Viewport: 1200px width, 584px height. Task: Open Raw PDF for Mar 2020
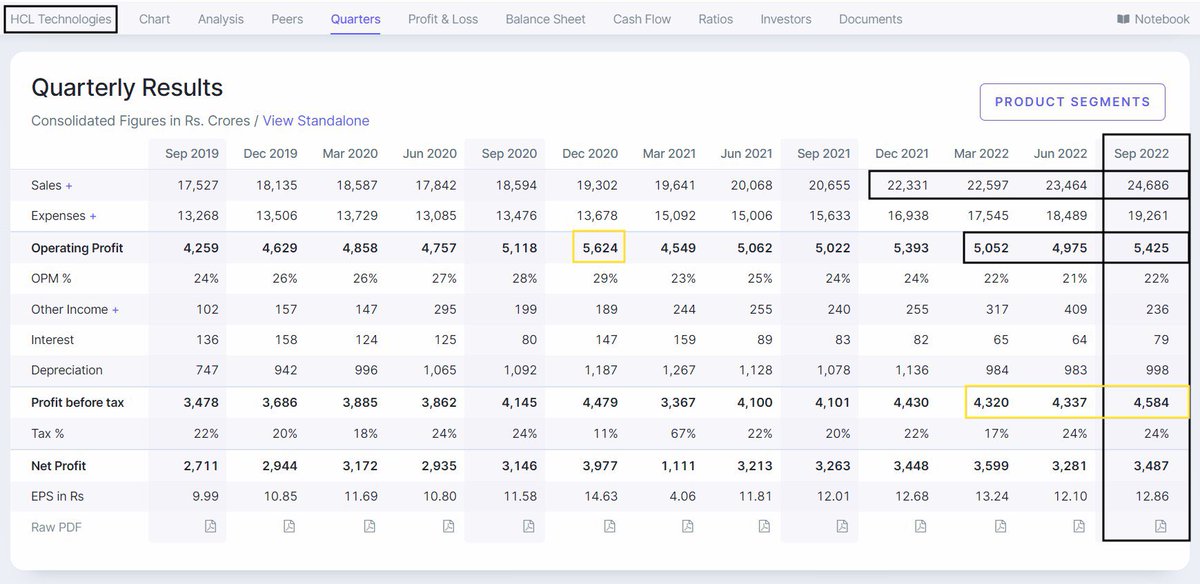(370, 526)
